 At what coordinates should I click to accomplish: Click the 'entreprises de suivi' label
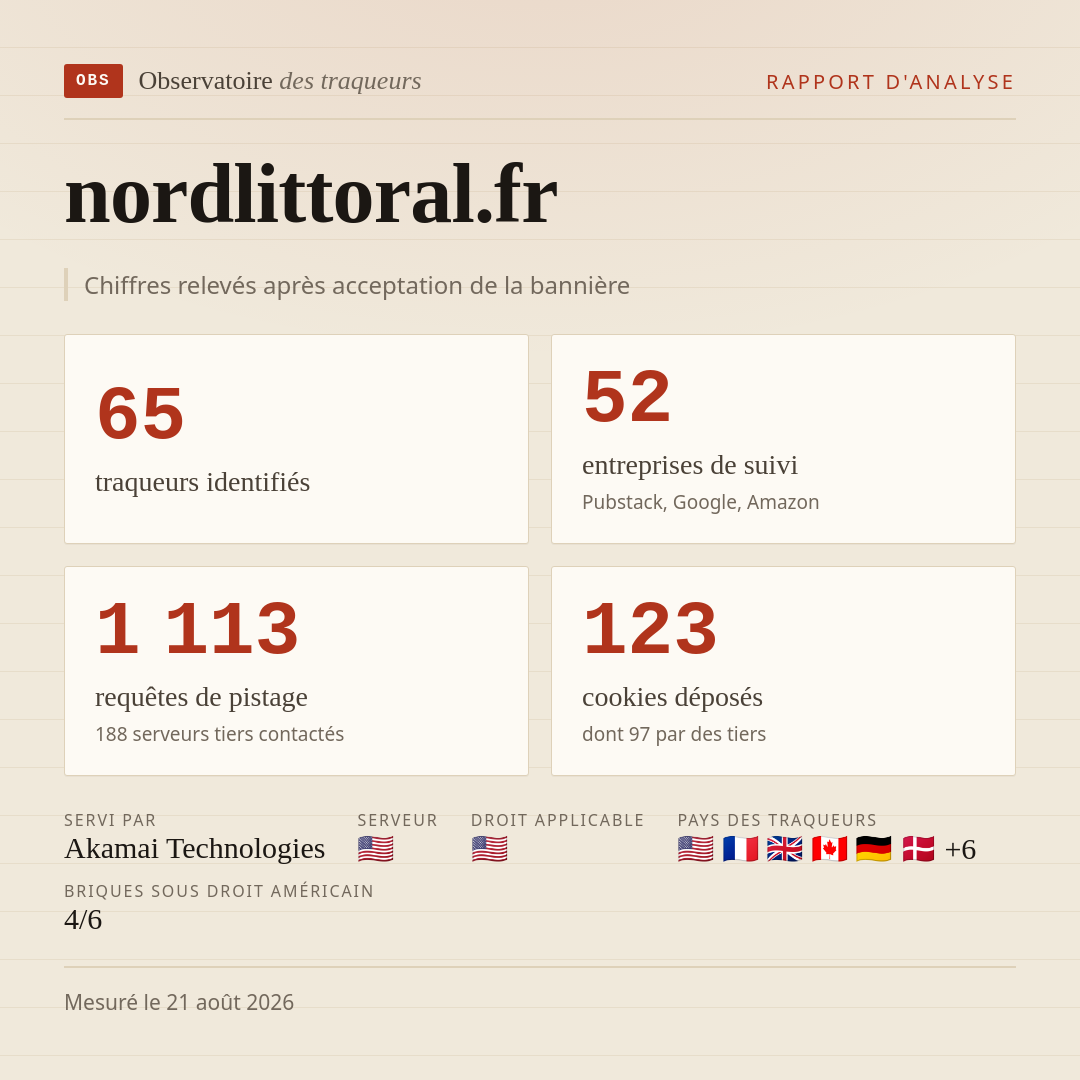click(689, 465)
